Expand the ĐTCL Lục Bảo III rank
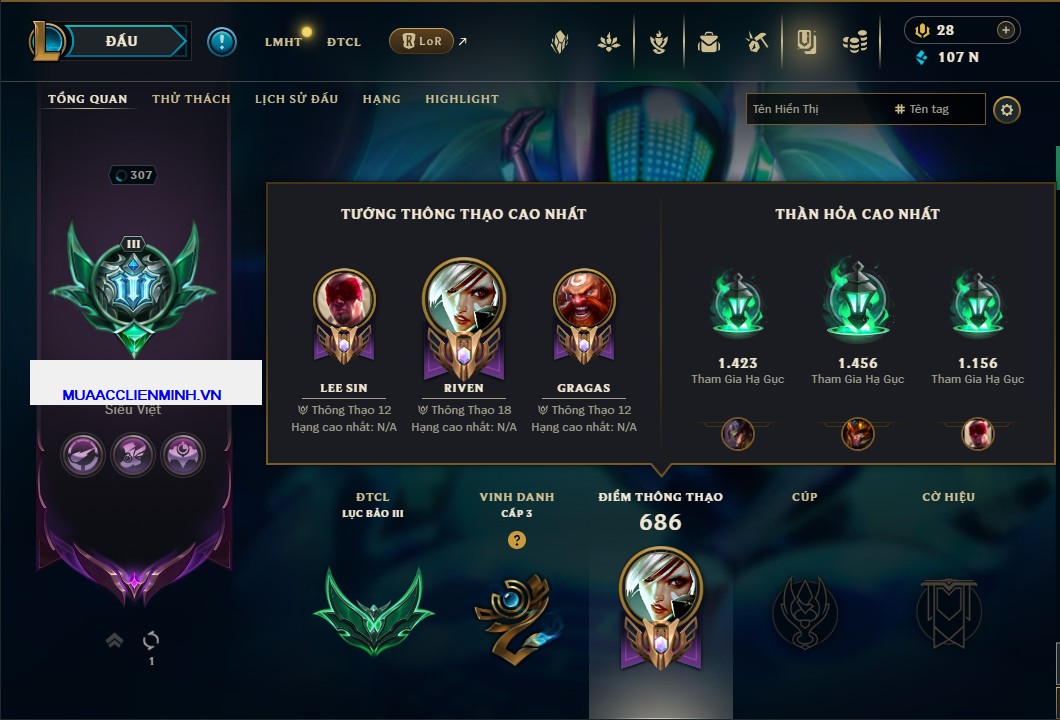 click(372, 573)
